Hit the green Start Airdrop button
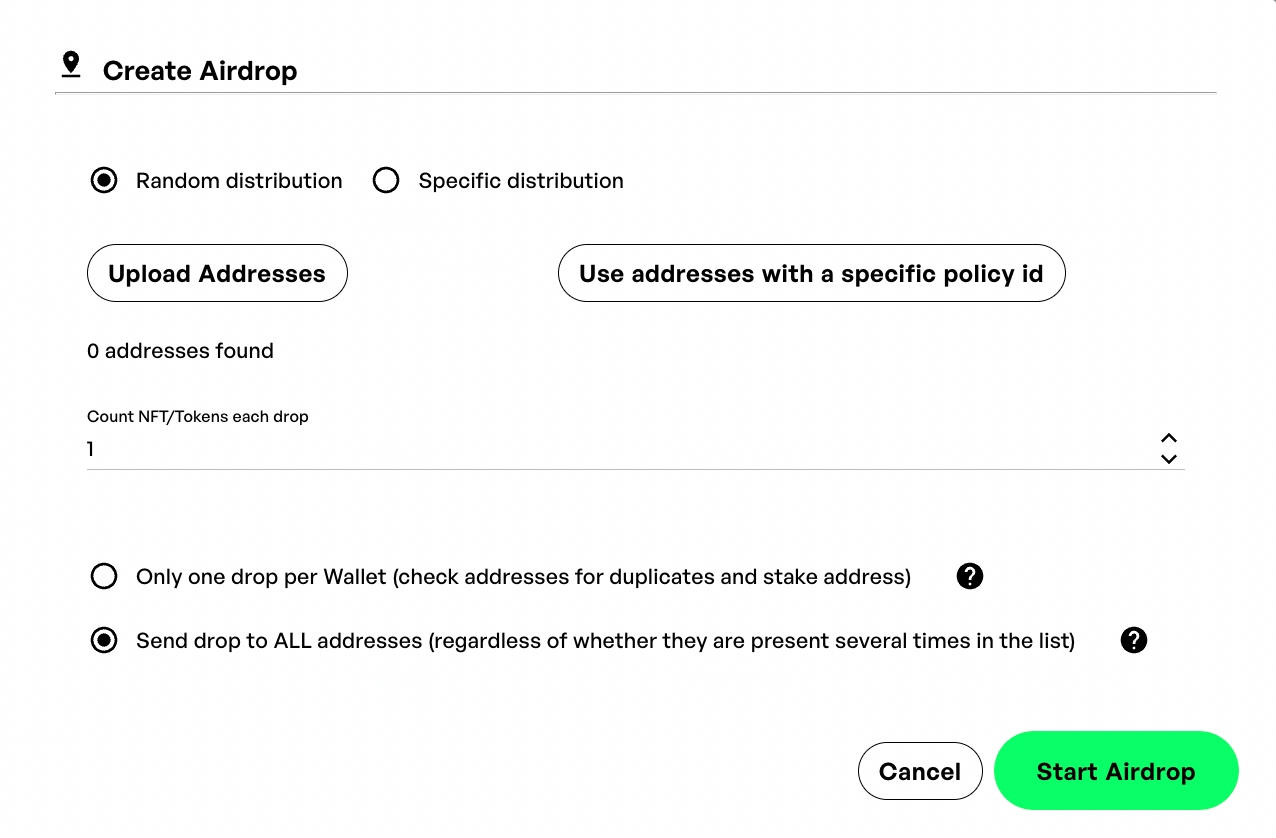Screen dimensions: 1276x838 1115,771
